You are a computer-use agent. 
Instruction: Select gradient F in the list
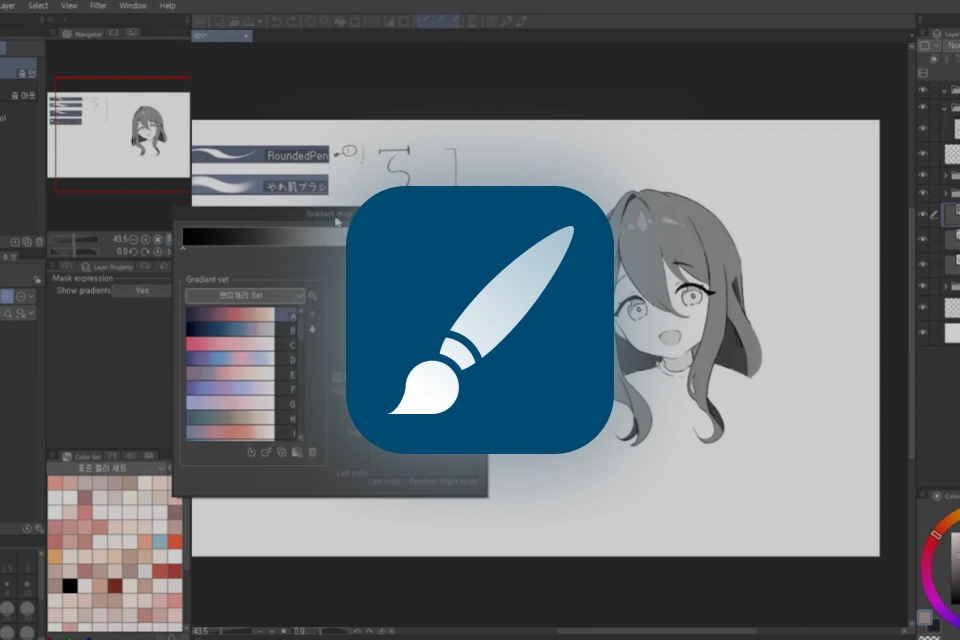pos(242,389)
